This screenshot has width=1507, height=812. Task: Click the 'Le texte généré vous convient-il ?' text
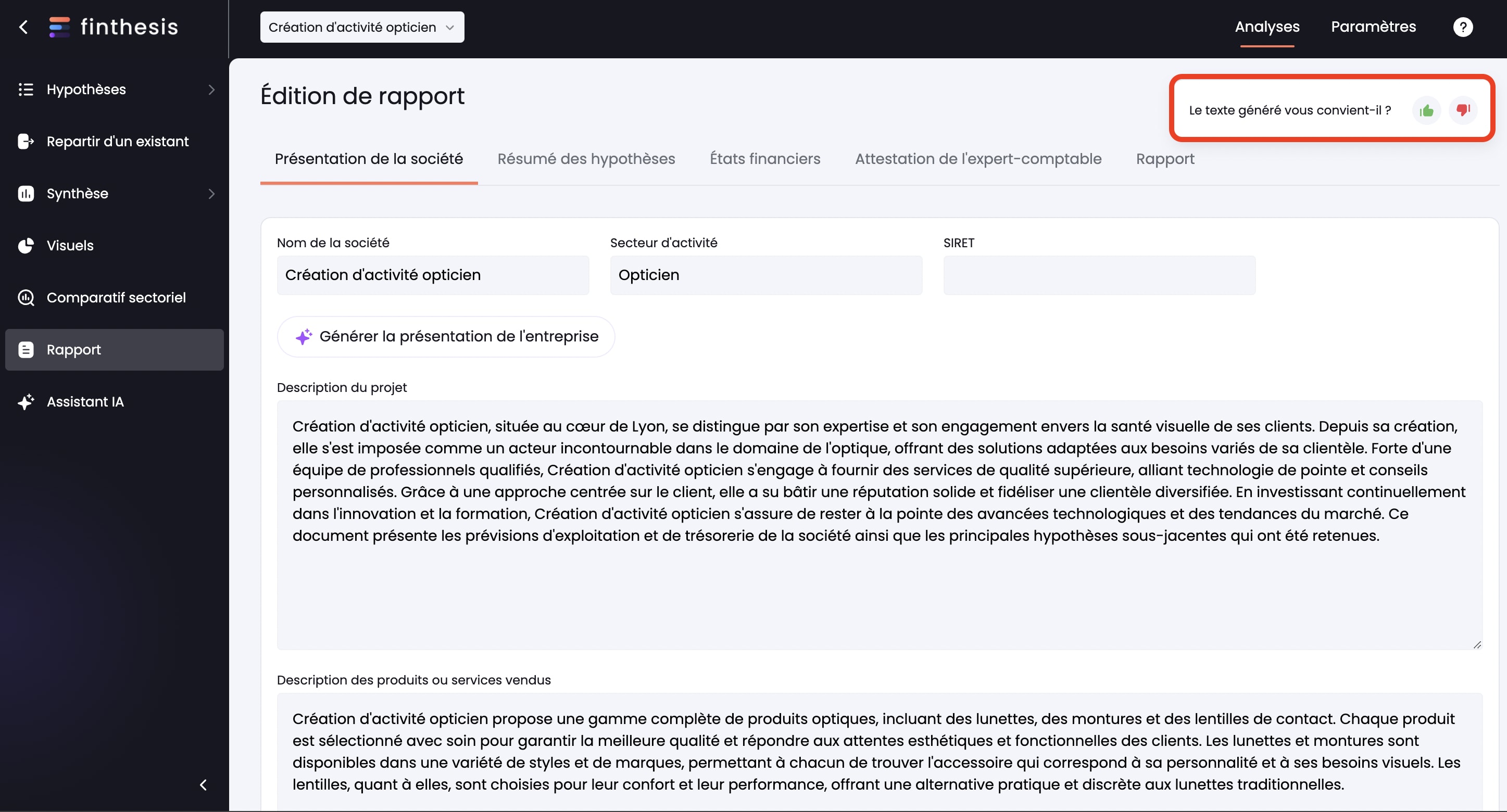[x=1289, y=110]
